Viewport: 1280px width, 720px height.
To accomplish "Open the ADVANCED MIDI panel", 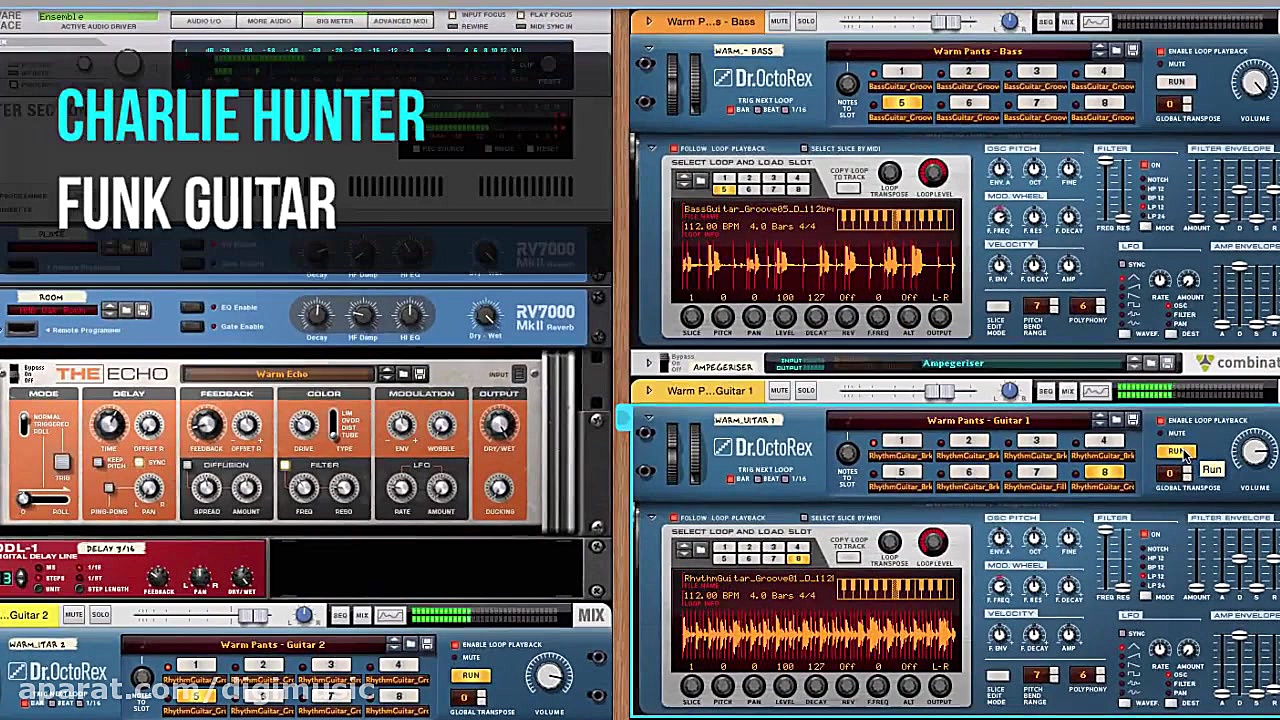I will [400, 21].
